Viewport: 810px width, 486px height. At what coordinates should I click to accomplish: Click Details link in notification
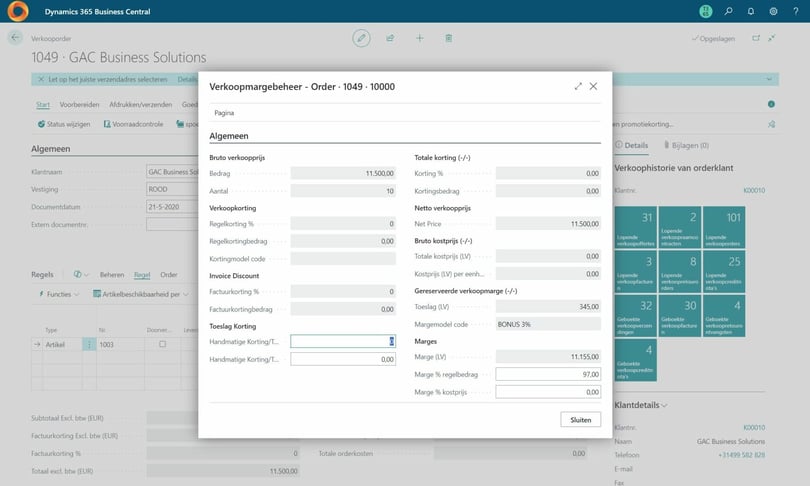tap(188, 79)
